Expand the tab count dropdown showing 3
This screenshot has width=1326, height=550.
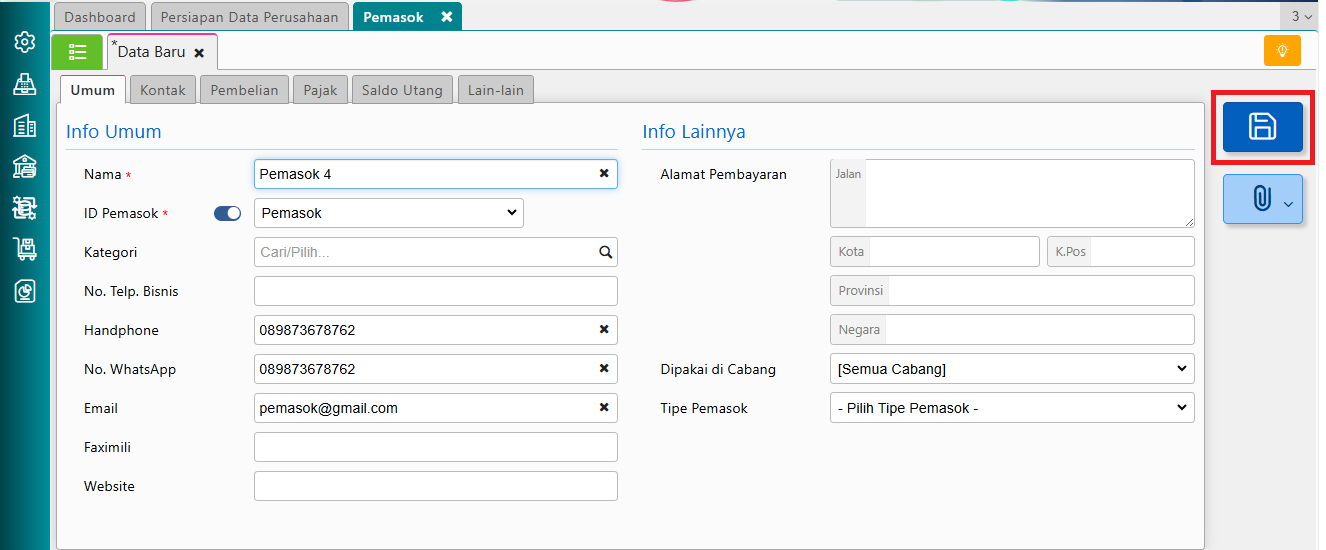[x=1301, y=16]
